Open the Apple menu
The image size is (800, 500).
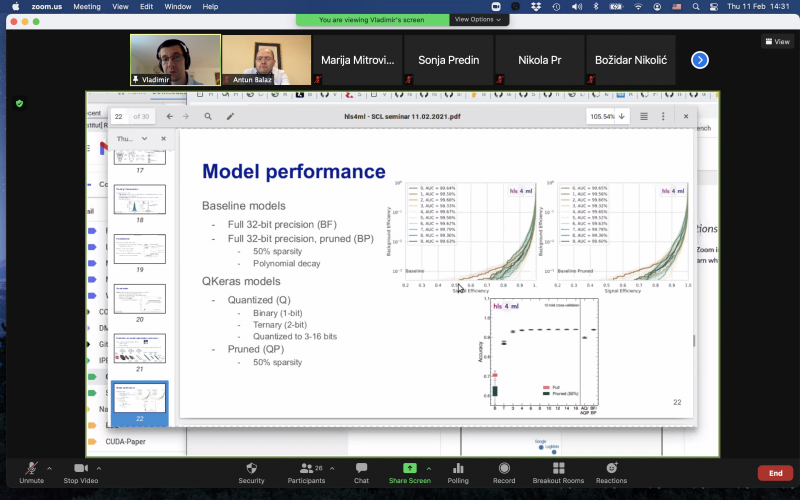(16, 7)
